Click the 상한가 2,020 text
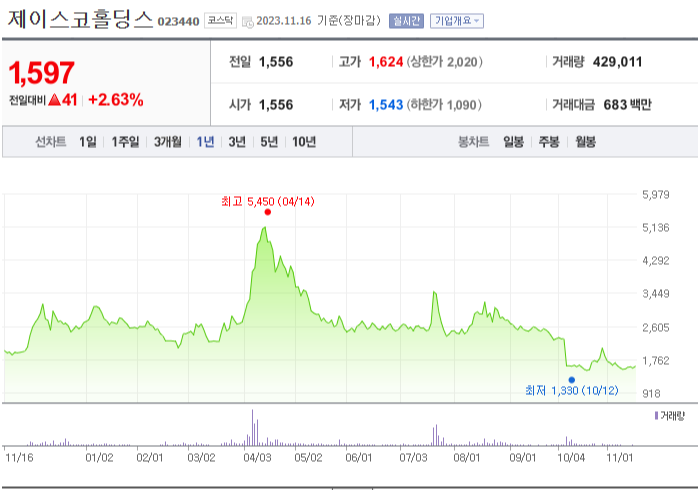 [x=444, y=62]
